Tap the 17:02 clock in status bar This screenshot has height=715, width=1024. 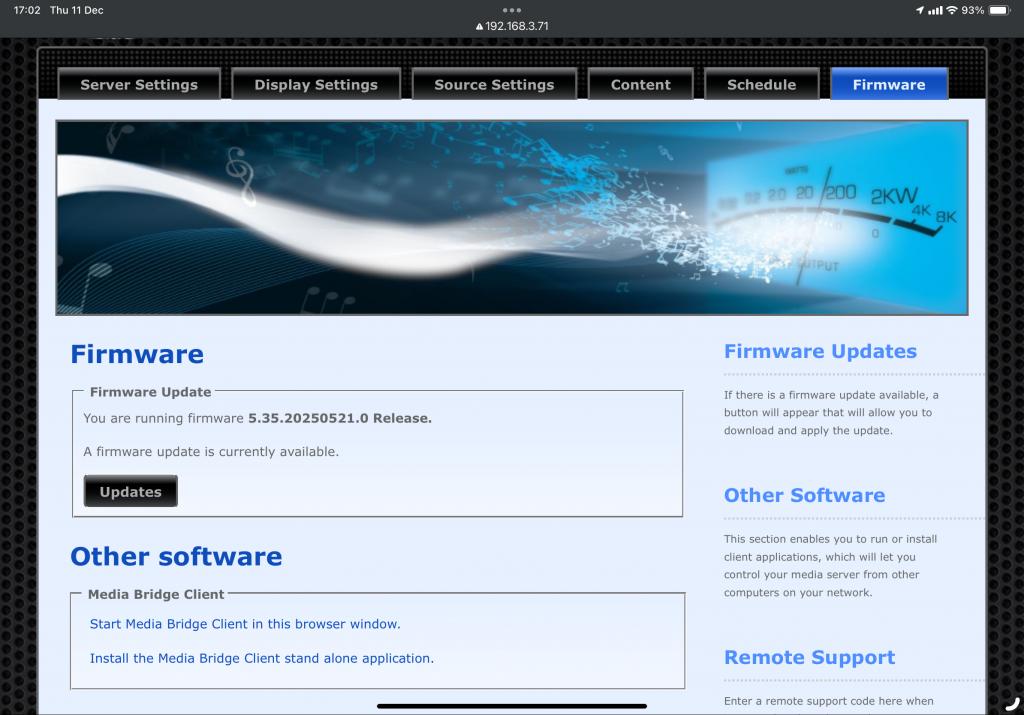click(x=27, y=10)
